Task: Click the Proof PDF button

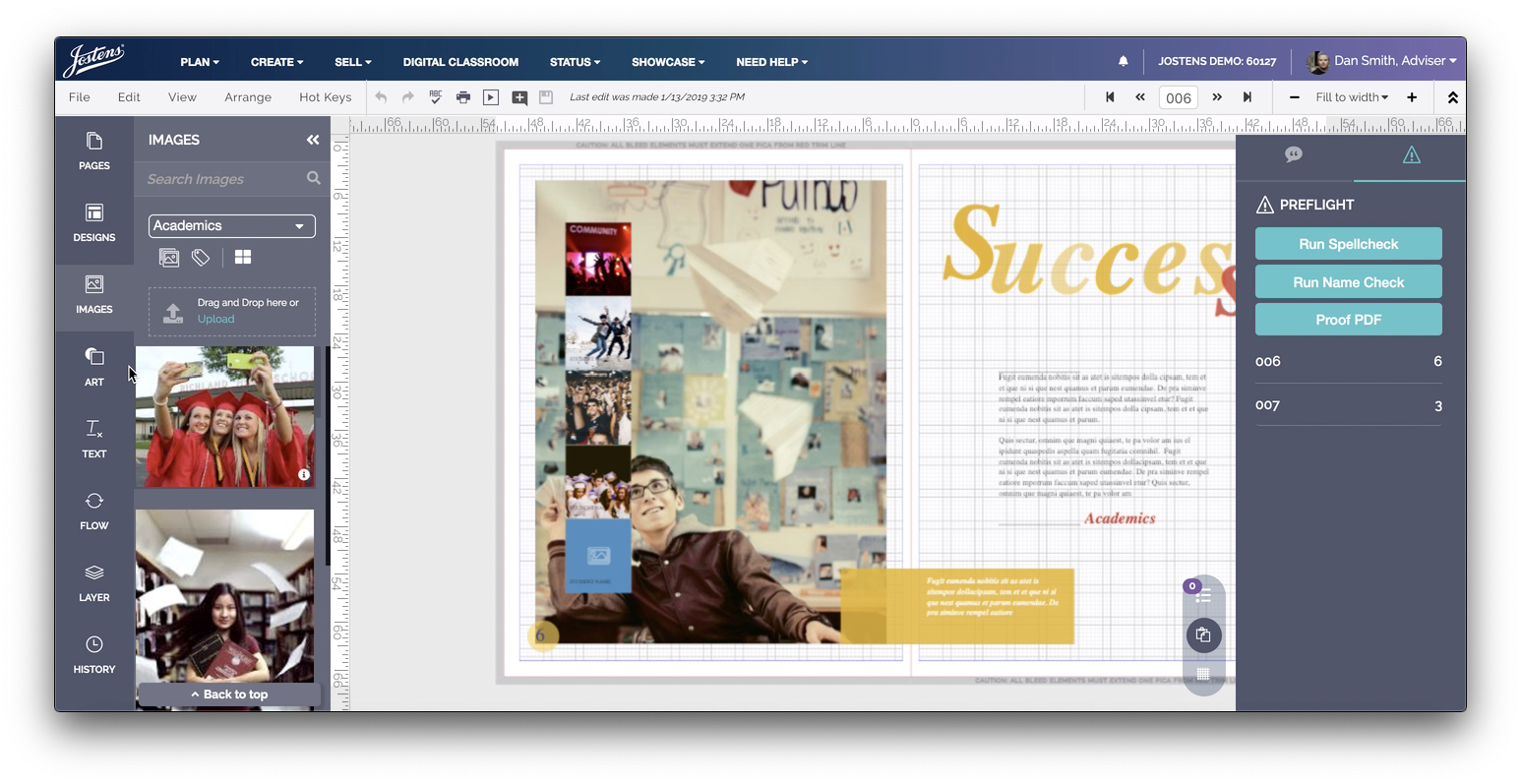Action: click(1348, 320)
